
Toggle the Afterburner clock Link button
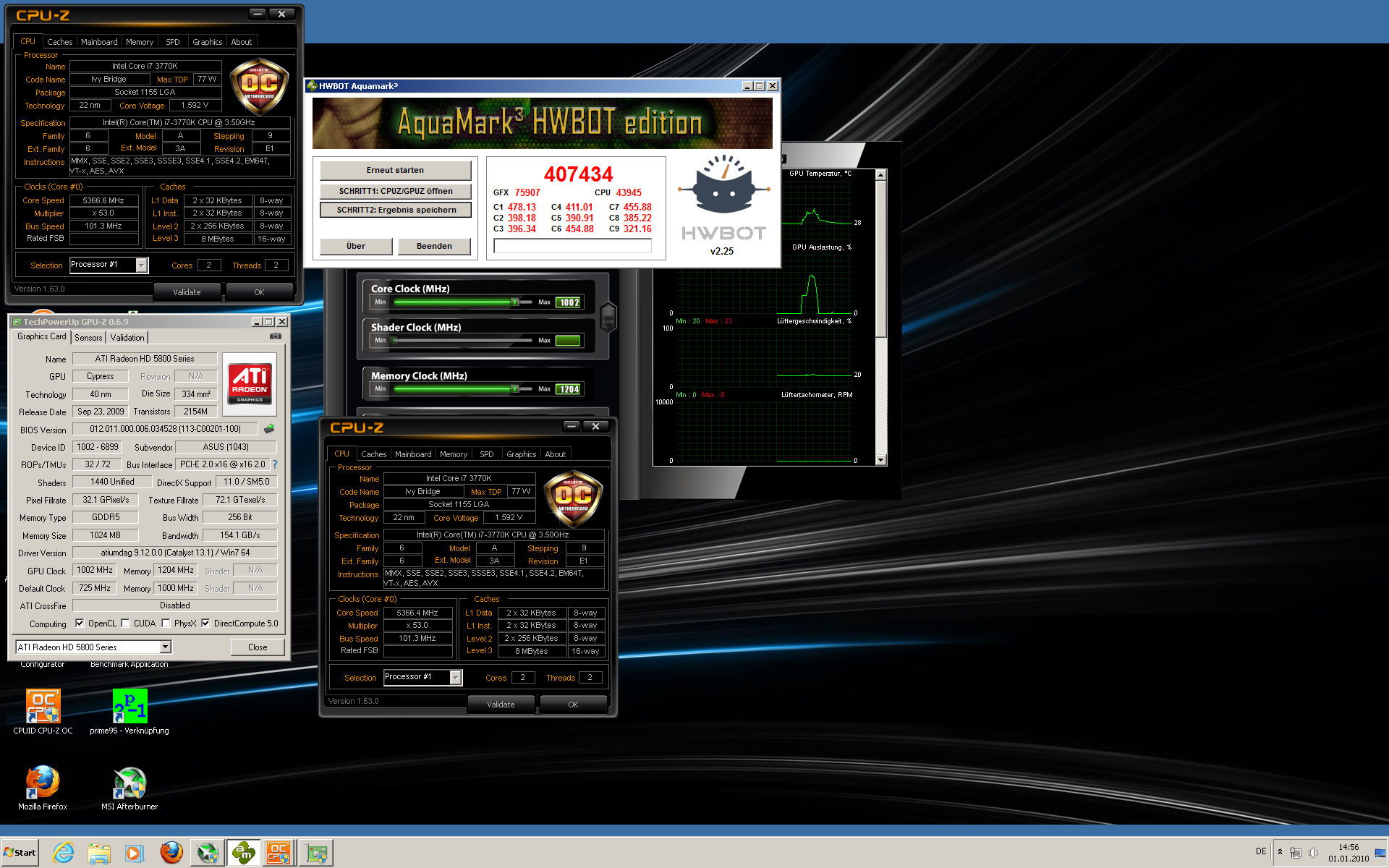pyautogui.click(x=608, y=317)
